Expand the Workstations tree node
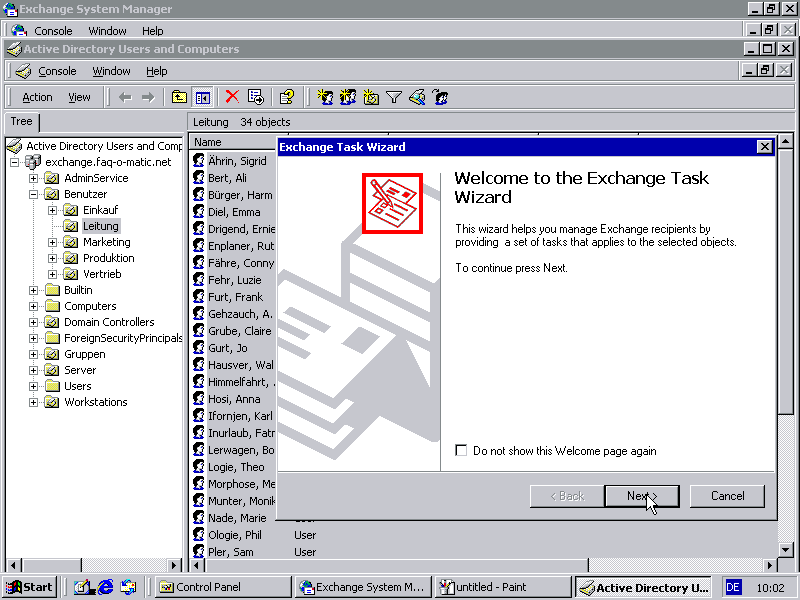Screen dimensions: 800x600 33,403
